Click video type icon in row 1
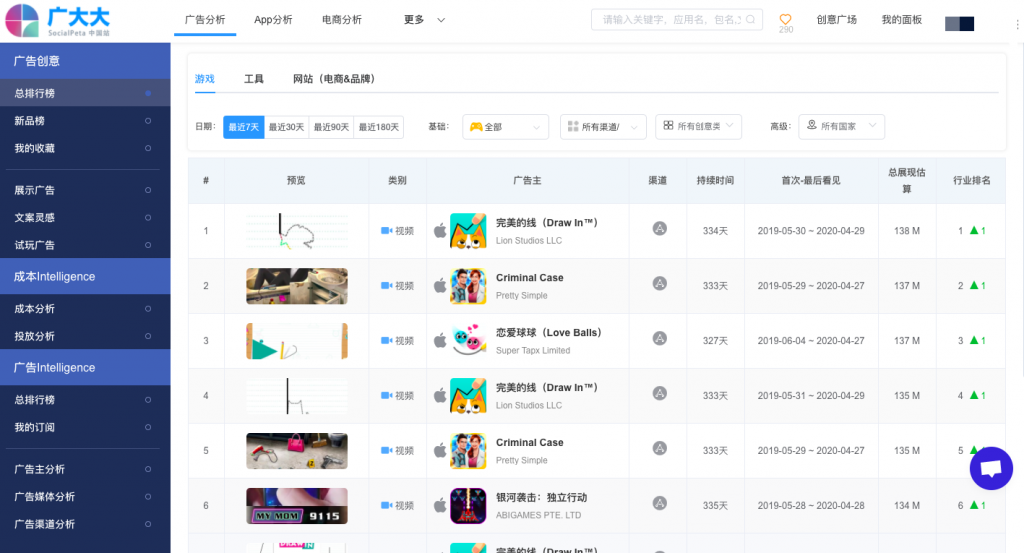 tap(387, 230)
